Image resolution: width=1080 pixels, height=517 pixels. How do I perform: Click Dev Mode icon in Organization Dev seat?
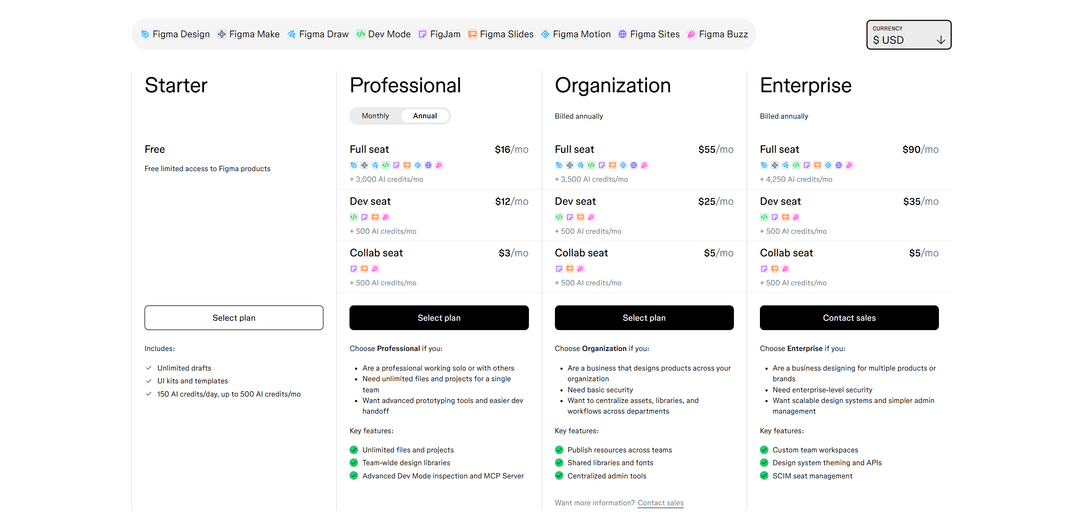(x=559, y=217)
